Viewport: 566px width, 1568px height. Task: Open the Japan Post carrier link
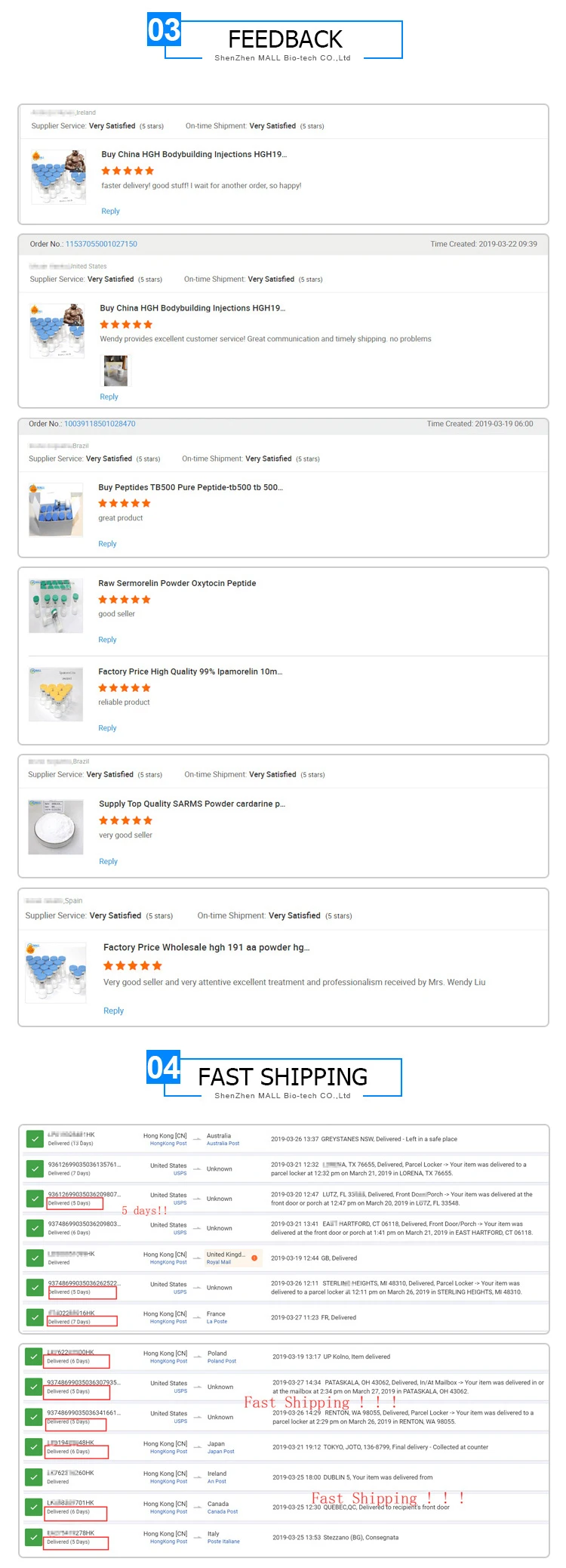pyautogui.click(x=220, y=1452)
